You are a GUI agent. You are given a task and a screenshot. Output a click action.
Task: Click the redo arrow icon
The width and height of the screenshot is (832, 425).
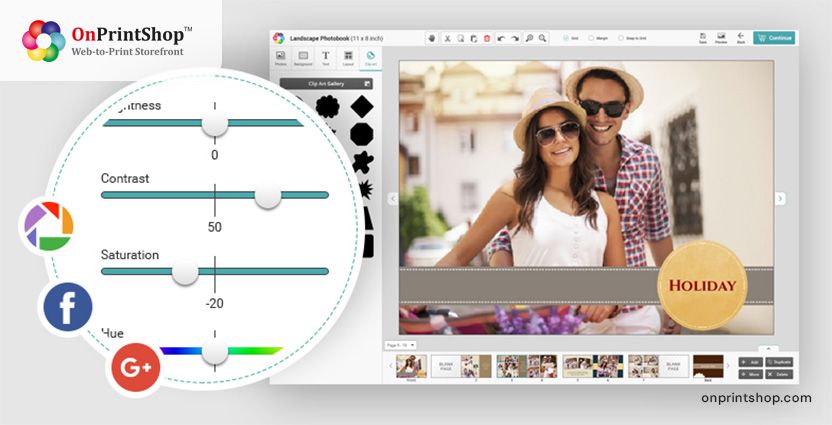[x=514, y=38]
